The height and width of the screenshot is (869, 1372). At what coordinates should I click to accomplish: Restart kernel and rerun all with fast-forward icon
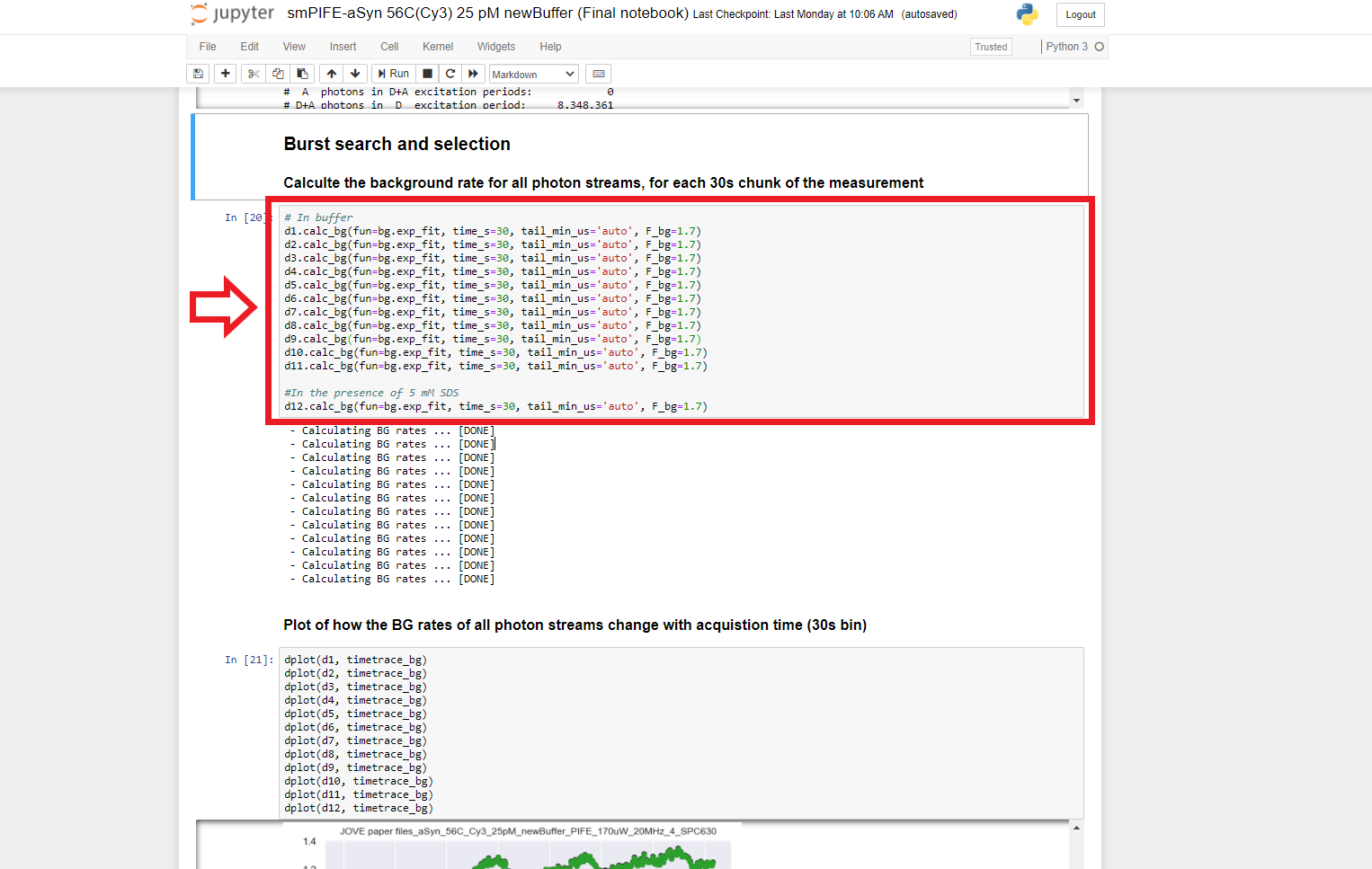point(473,74)
